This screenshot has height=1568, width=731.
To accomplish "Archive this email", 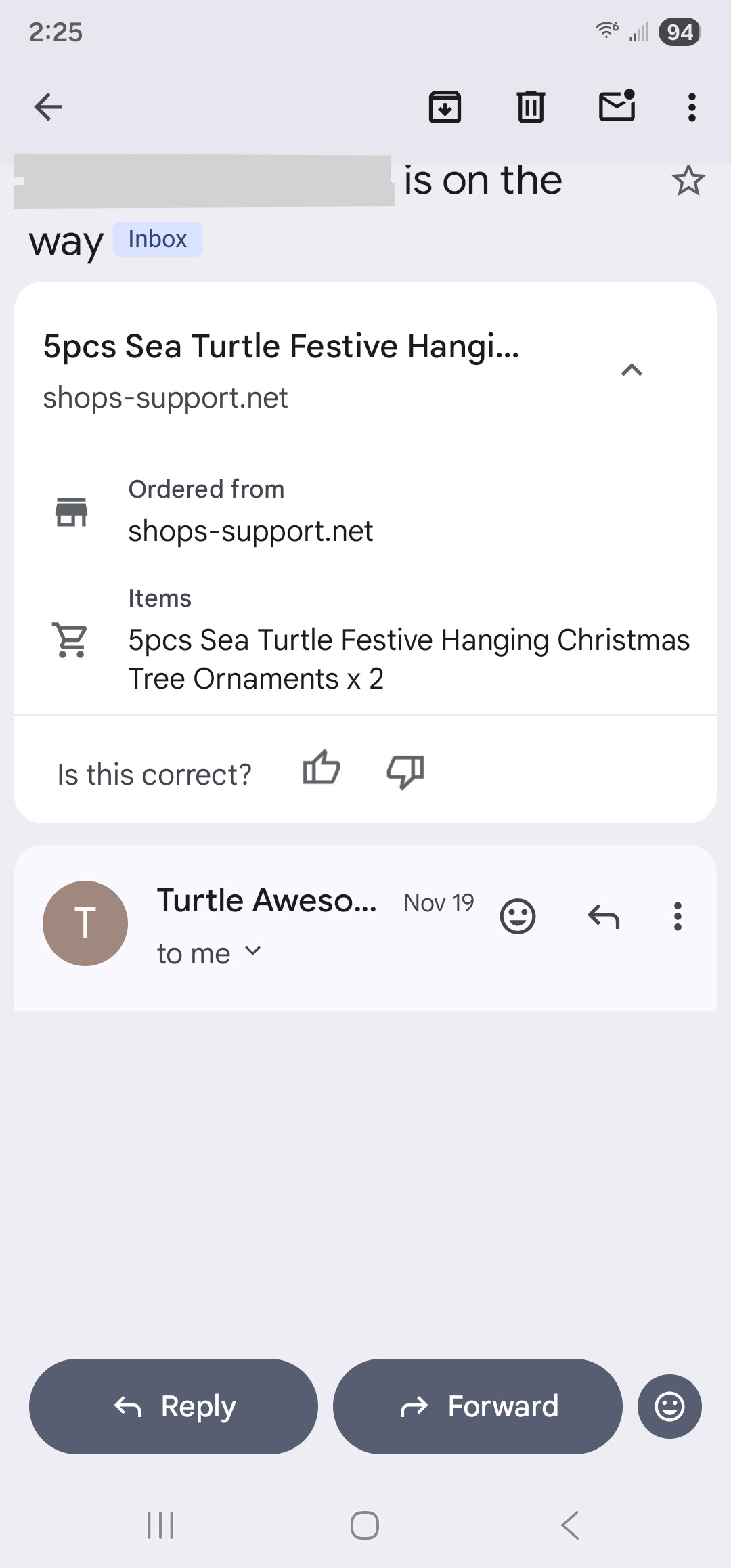I will tap(445, 107).
